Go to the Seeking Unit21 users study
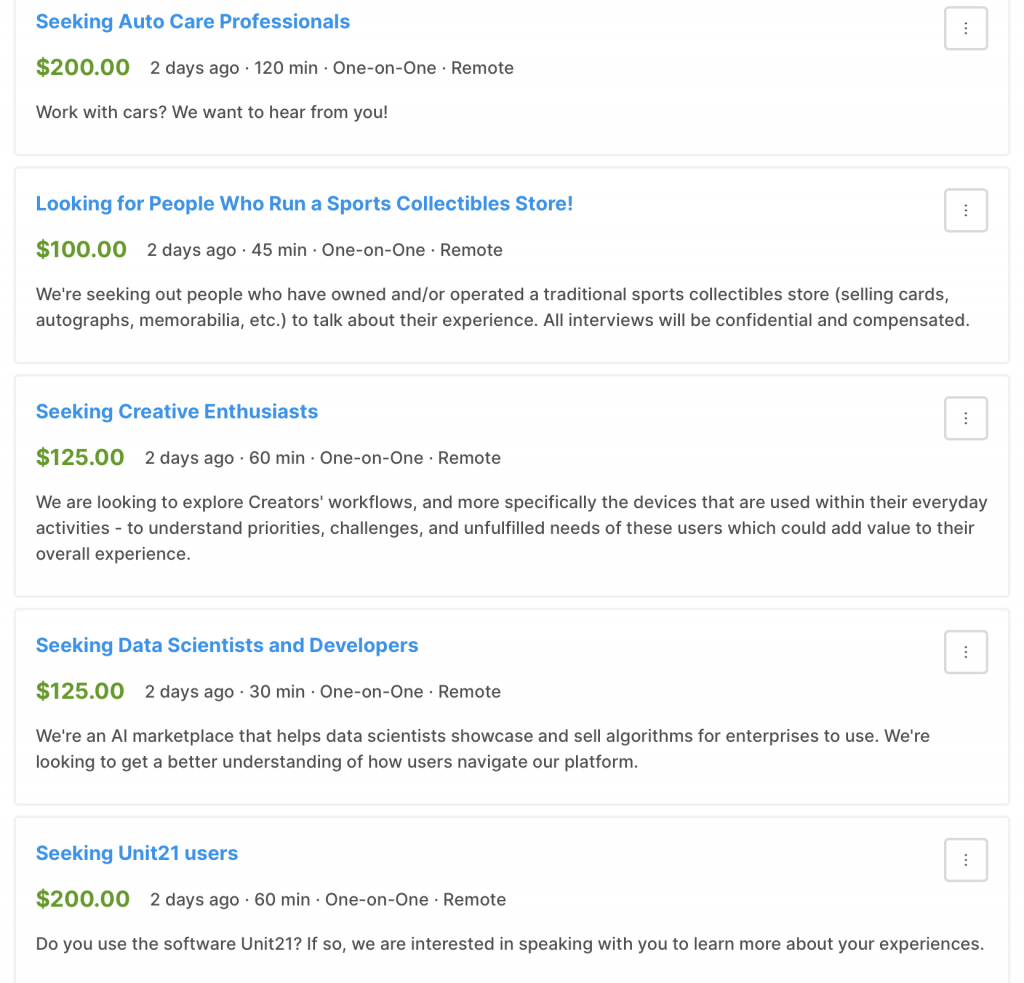1024x983 pixels. 137,854
